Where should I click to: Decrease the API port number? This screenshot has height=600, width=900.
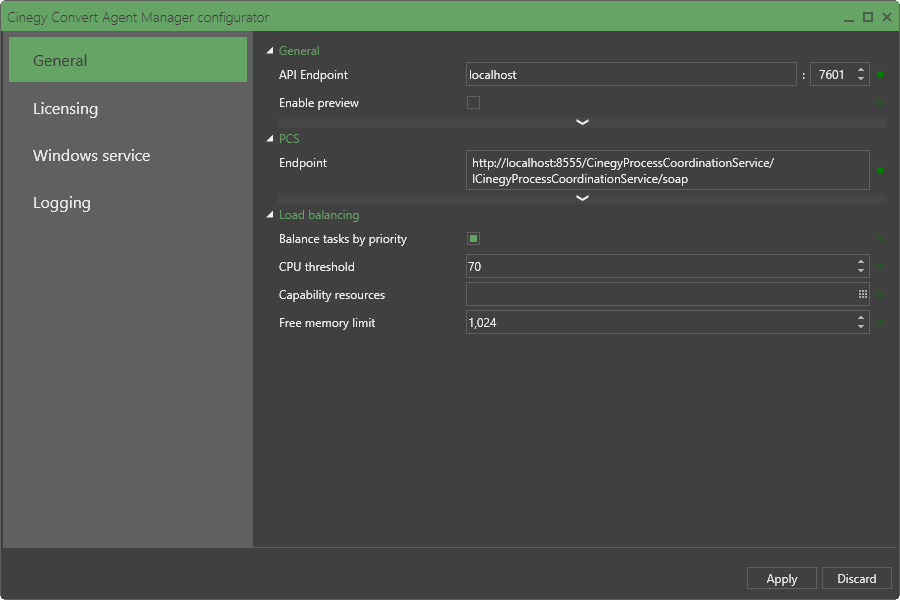861,79
